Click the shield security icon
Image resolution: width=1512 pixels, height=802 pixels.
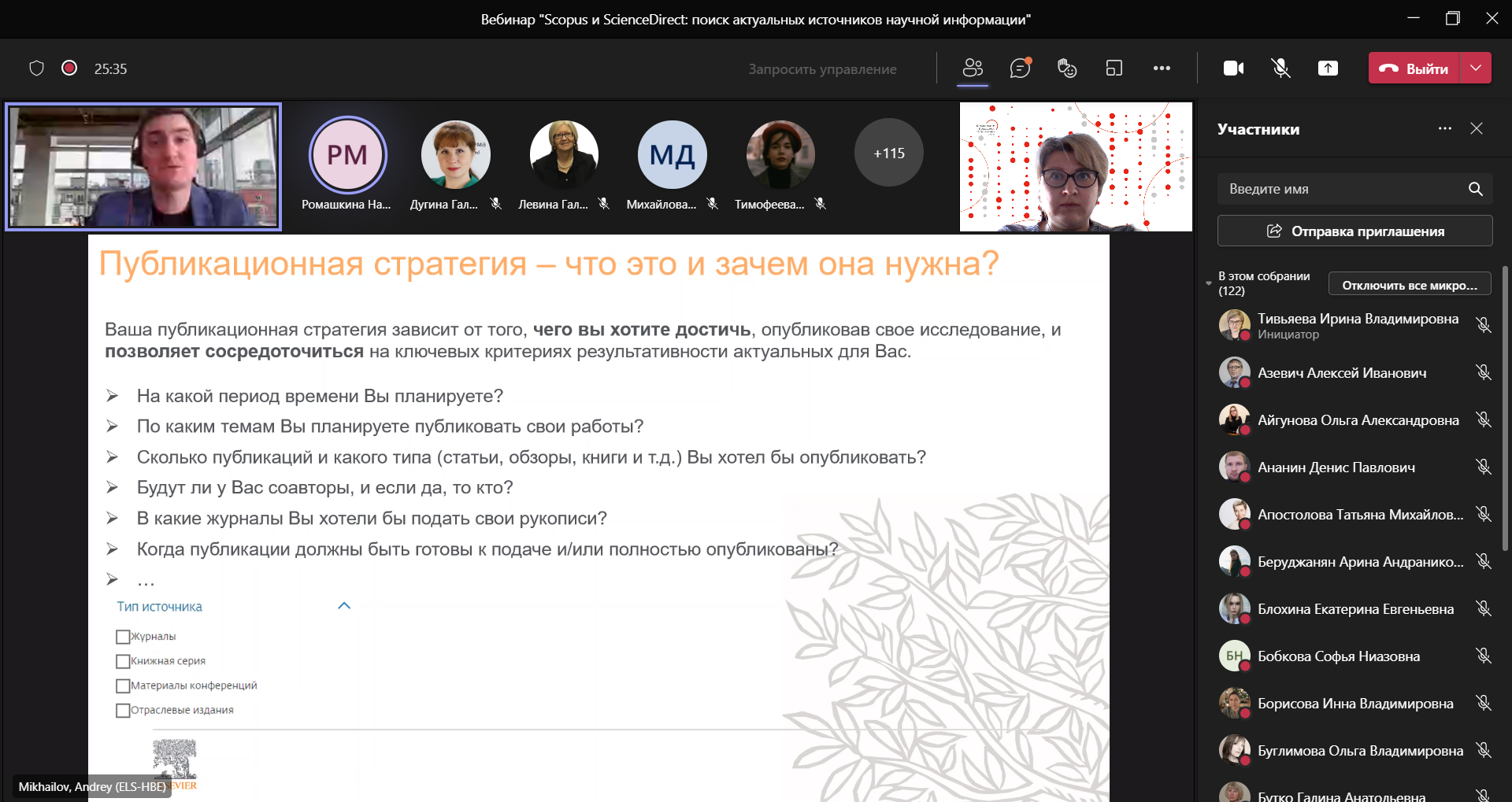[x=36, y=68]
